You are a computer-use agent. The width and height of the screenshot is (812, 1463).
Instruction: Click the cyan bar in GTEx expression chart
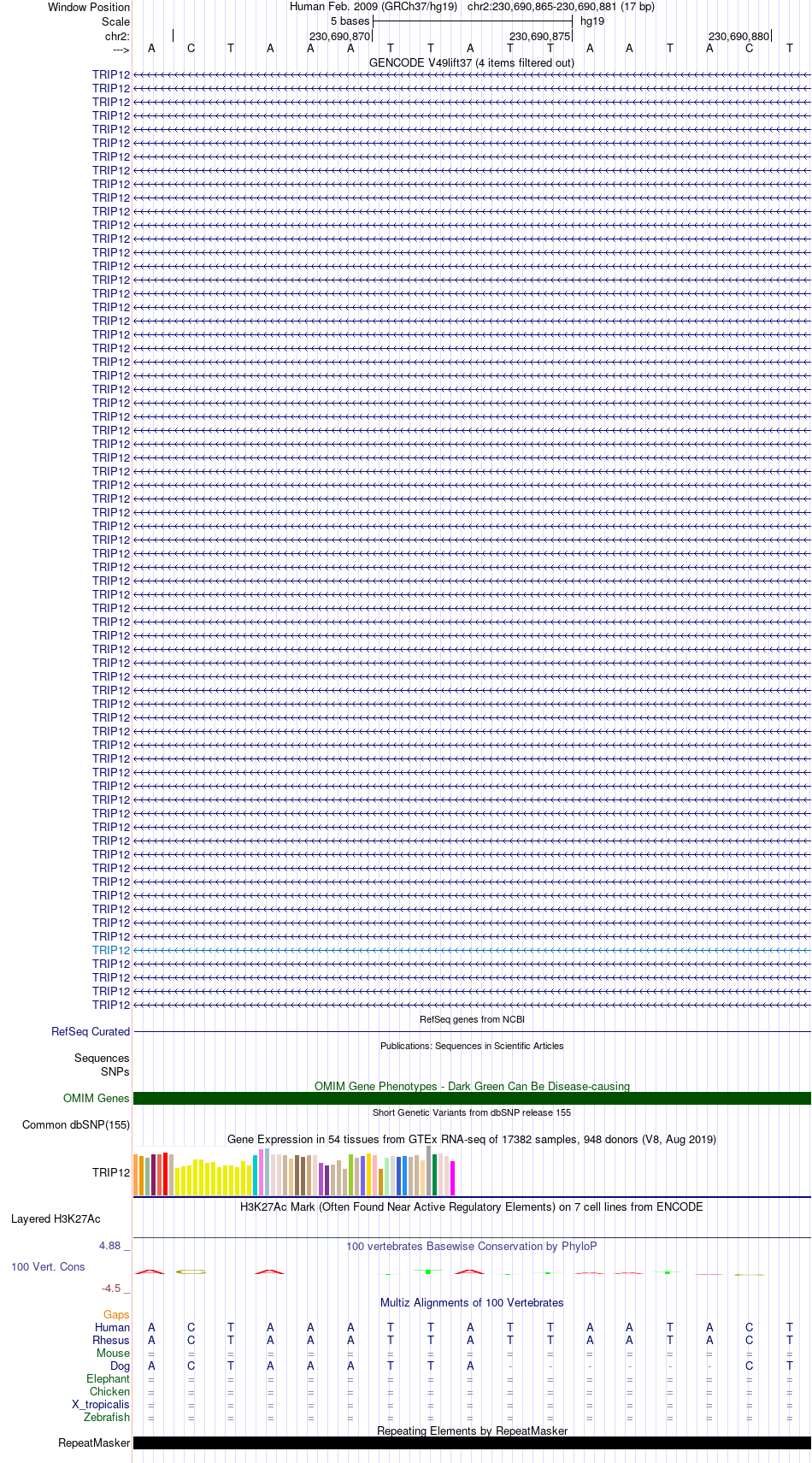255,1175
